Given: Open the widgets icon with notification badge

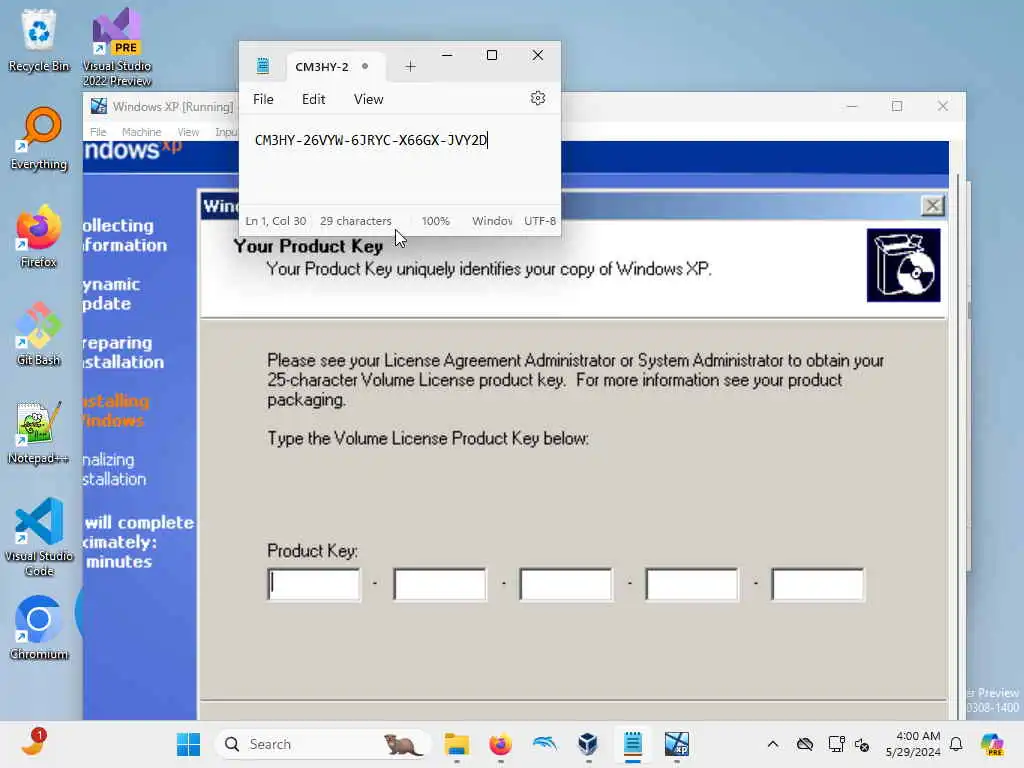Looking at the screenshot, I should pyautogui.click(x=33, y=743).
